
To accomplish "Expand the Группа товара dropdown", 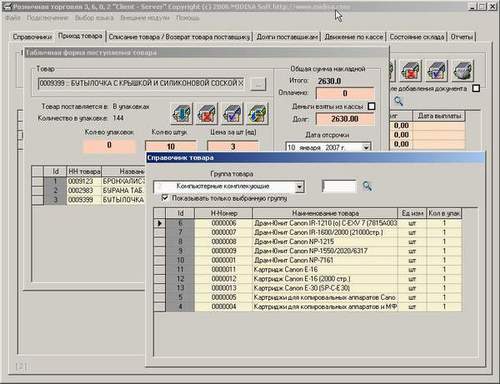I will (299, 187).
